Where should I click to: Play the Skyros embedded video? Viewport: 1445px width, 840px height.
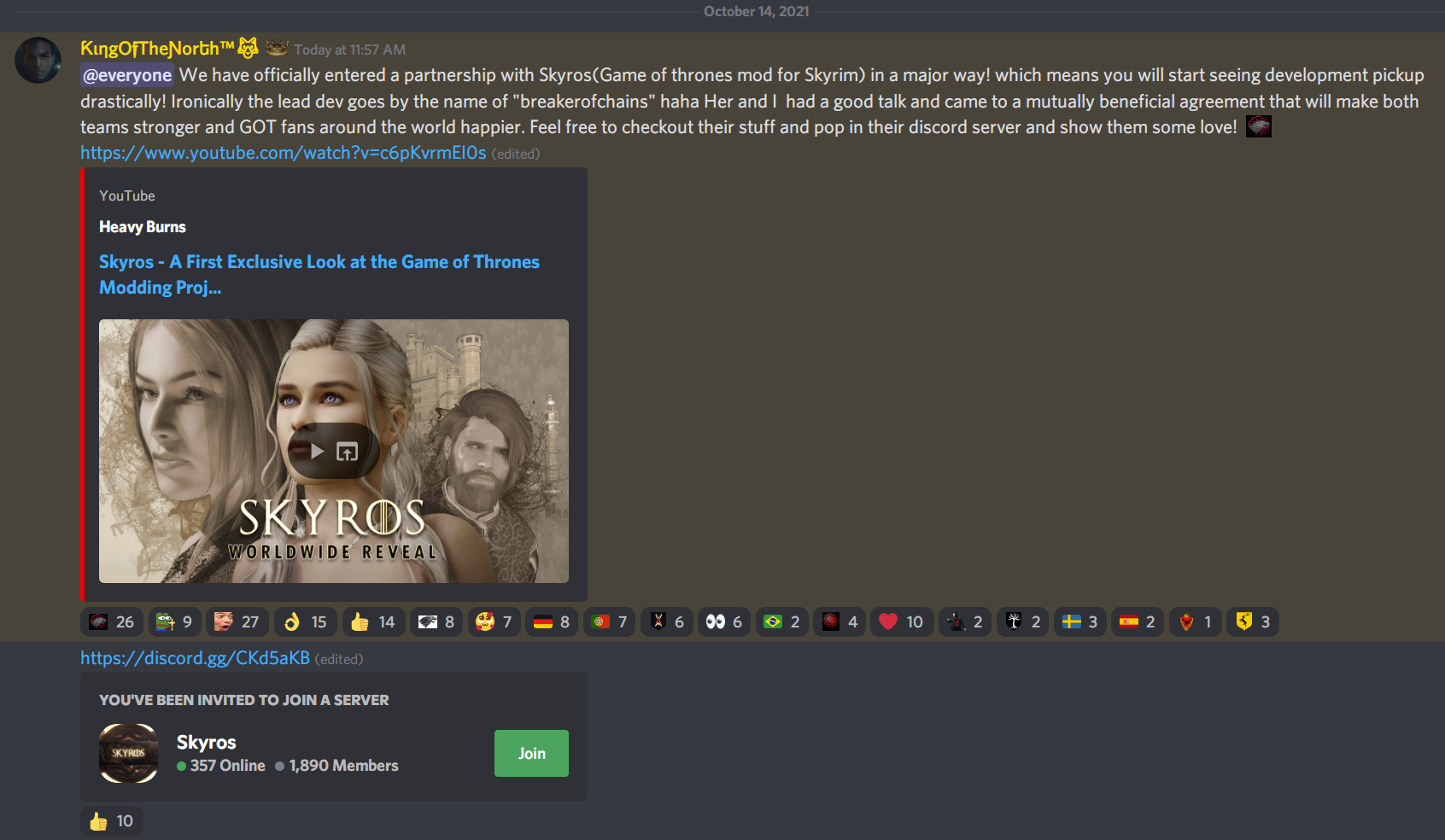[318, 452]
